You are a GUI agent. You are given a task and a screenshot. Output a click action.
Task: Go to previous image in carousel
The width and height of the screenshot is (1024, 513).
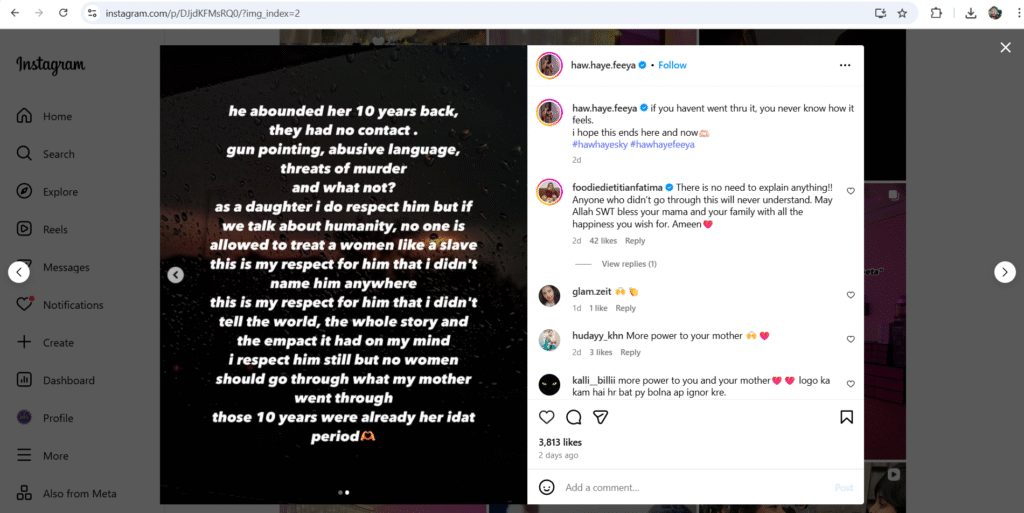[175, 275]
